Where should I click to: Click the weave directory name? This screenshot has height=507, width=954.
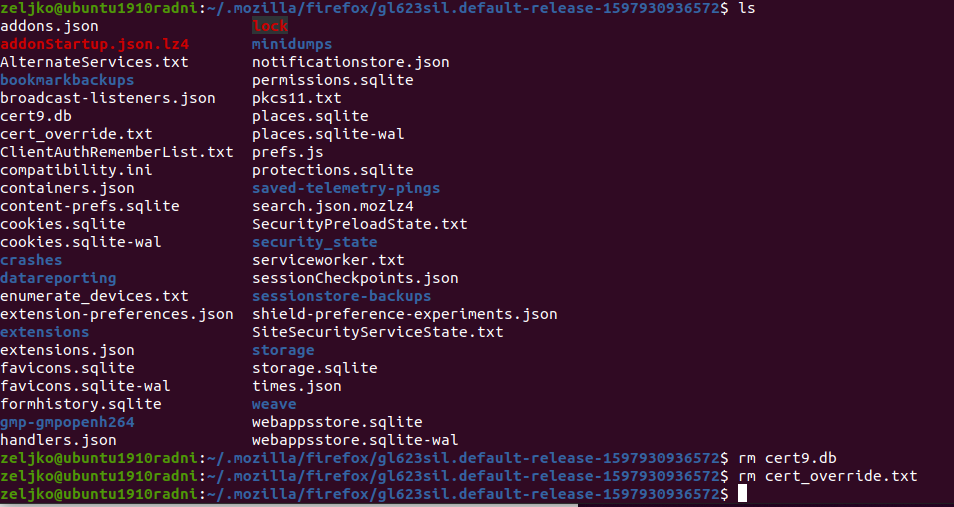[x=274, y=404]
